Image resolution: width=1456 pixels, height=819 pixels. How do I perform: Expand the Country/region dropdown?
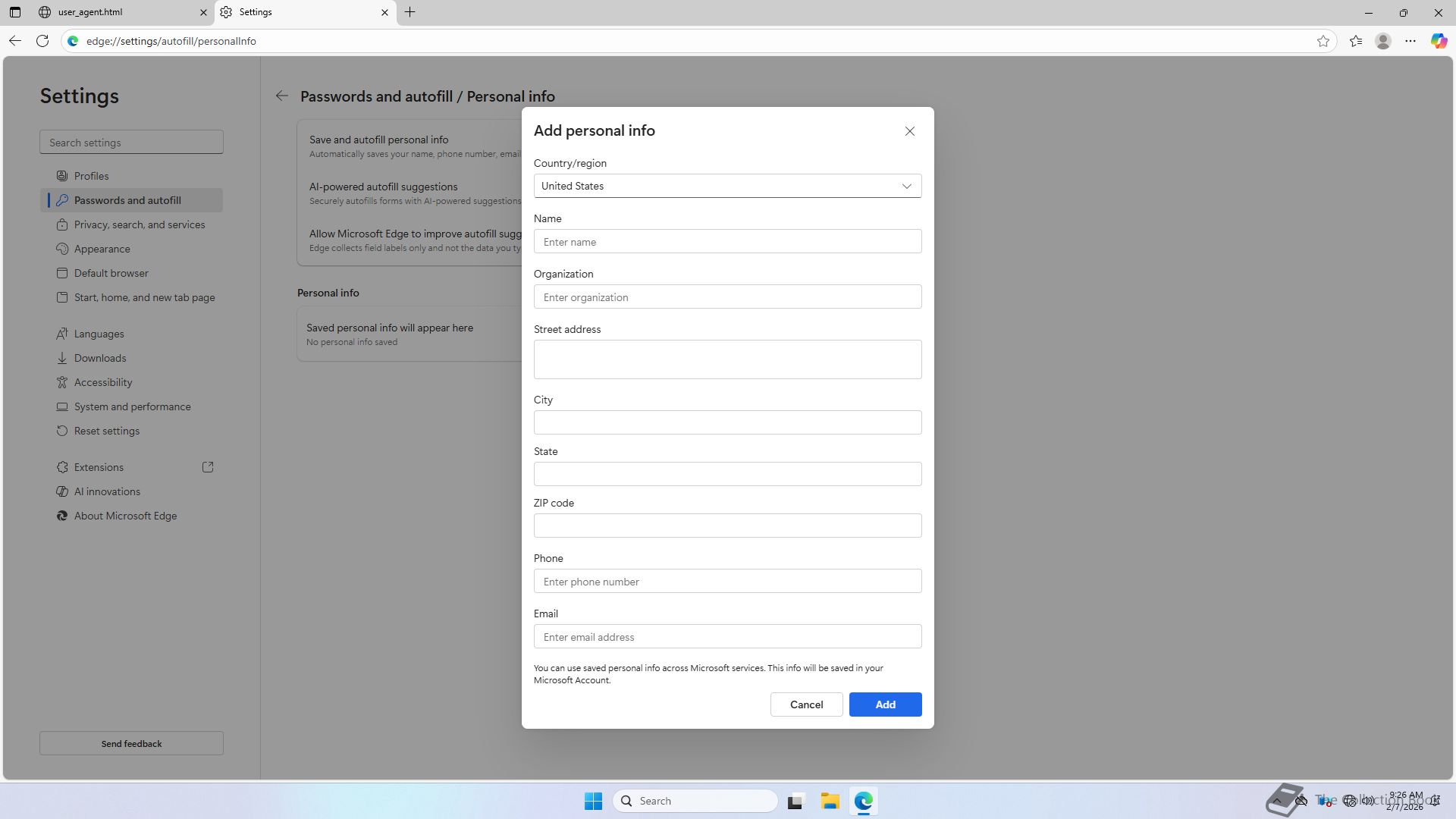[x=727, y=186]
